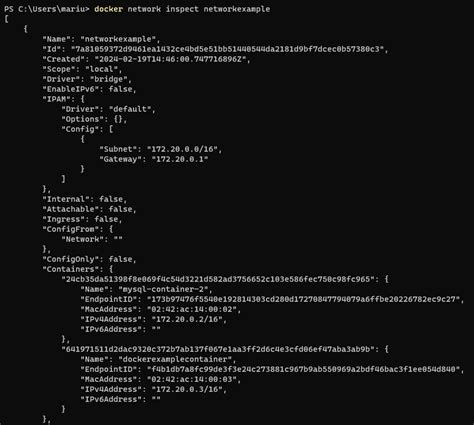Click the "Scope": "local" line
The height and width of the screenshot is (425, 474).
(82, 69)
